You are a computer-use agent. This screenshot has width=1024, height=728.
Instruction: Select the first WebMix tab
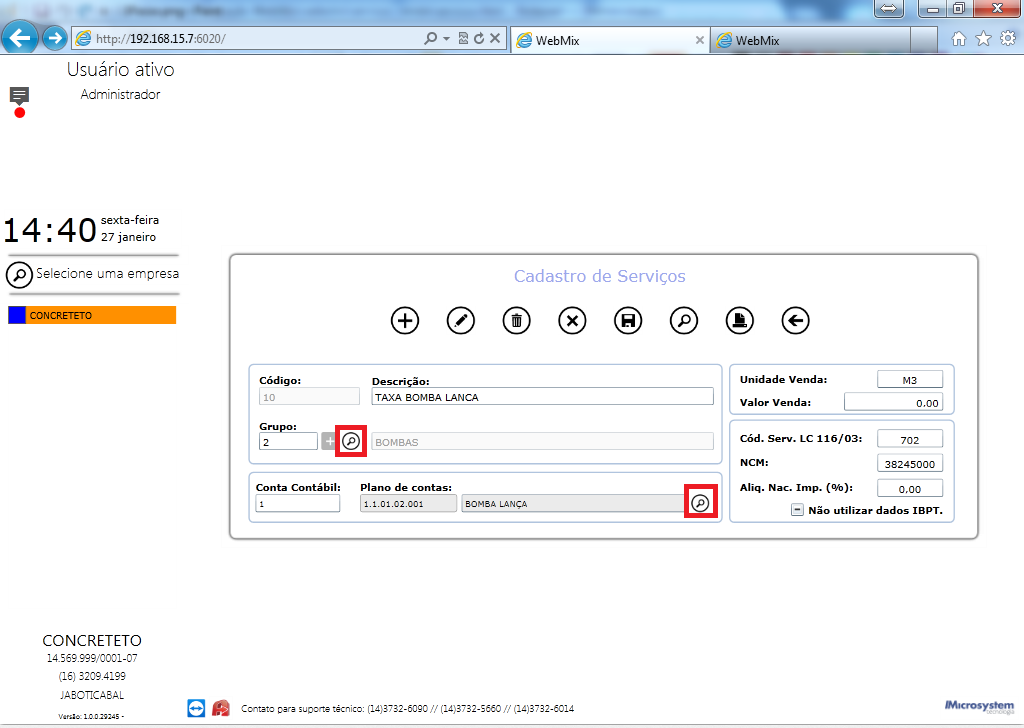[609, 40]
